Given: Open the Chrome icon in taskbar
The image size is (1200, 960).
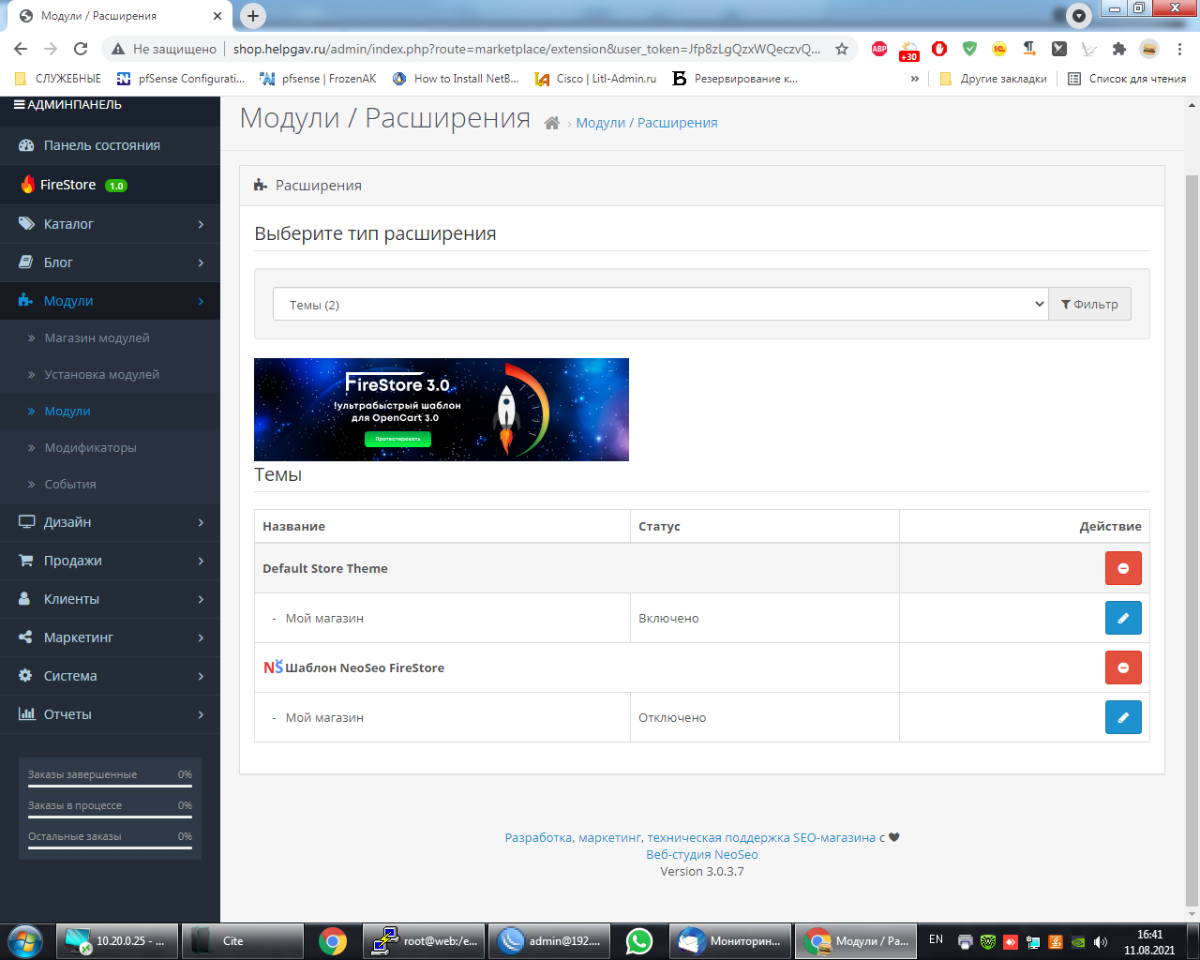Looking at the screenshot, I should [x=332, y=941].
